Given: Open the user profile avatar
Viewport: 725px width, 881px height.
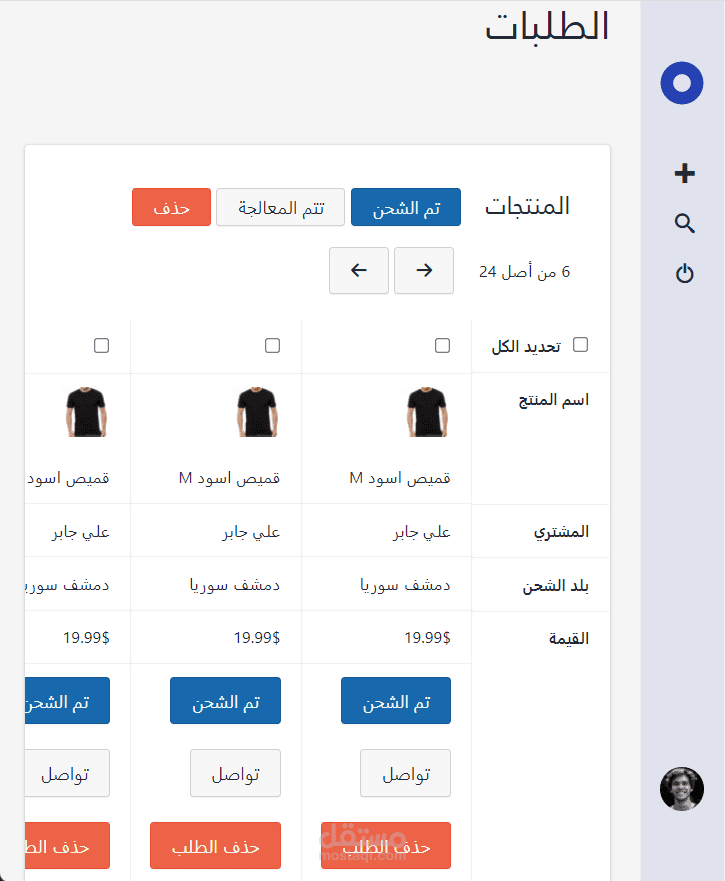Looking at the screenshot, I should point(682,789).
